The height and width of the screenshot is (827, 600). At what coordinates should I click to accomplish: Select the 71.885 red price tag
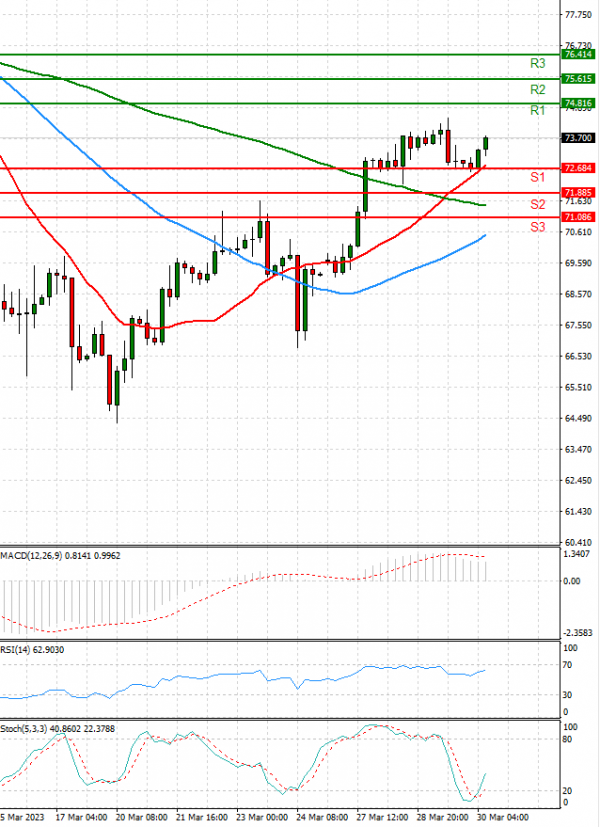[578, 193]
